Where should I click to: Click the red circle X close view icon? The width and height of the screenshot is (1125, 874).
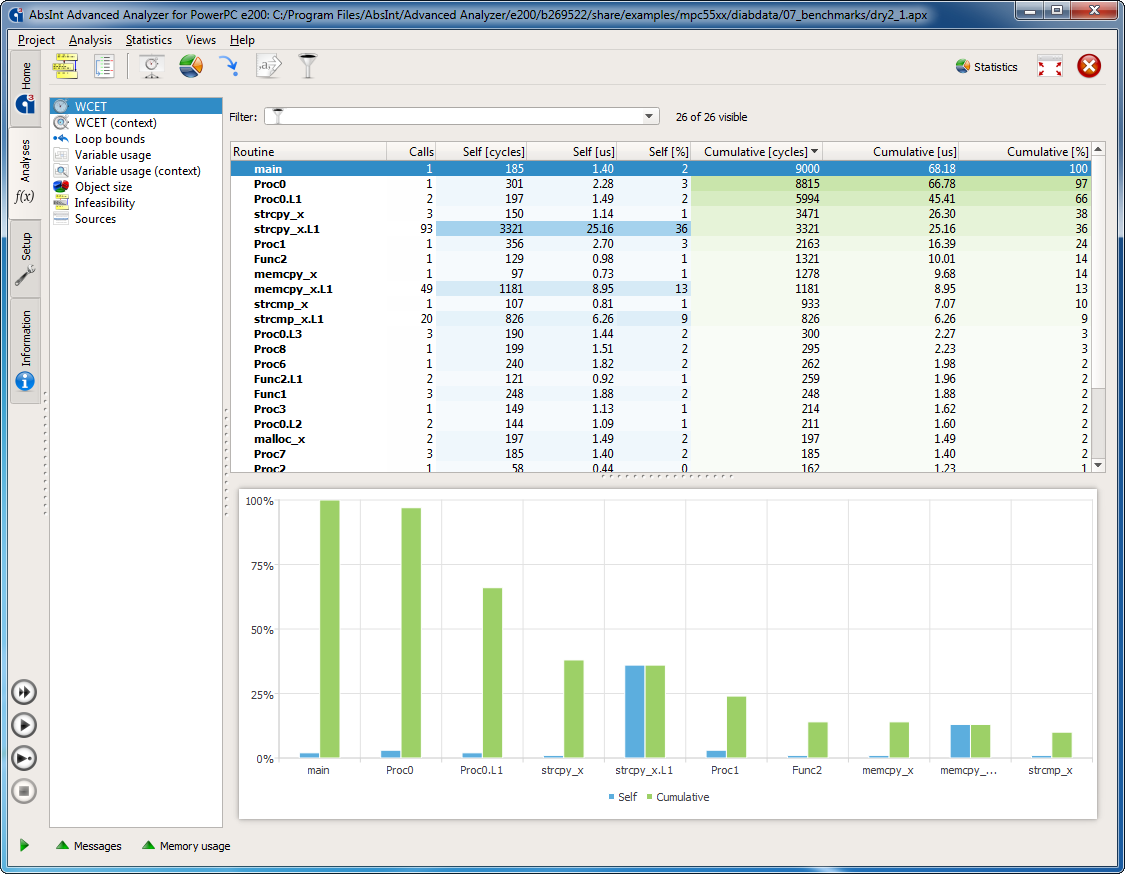click(x=1088, y=67)
